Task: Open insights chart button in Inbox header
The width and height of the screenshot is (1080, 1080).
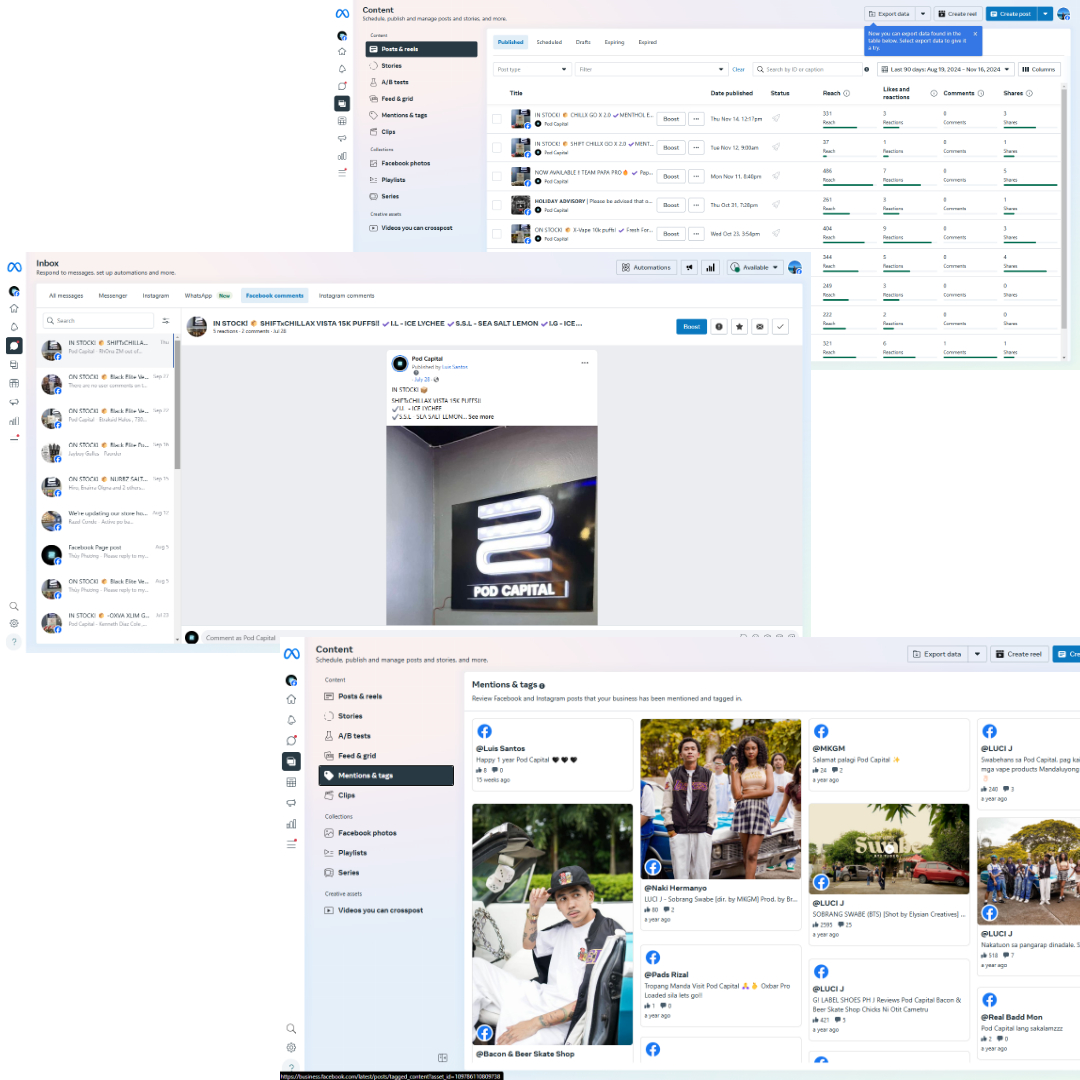Action: 710,268
